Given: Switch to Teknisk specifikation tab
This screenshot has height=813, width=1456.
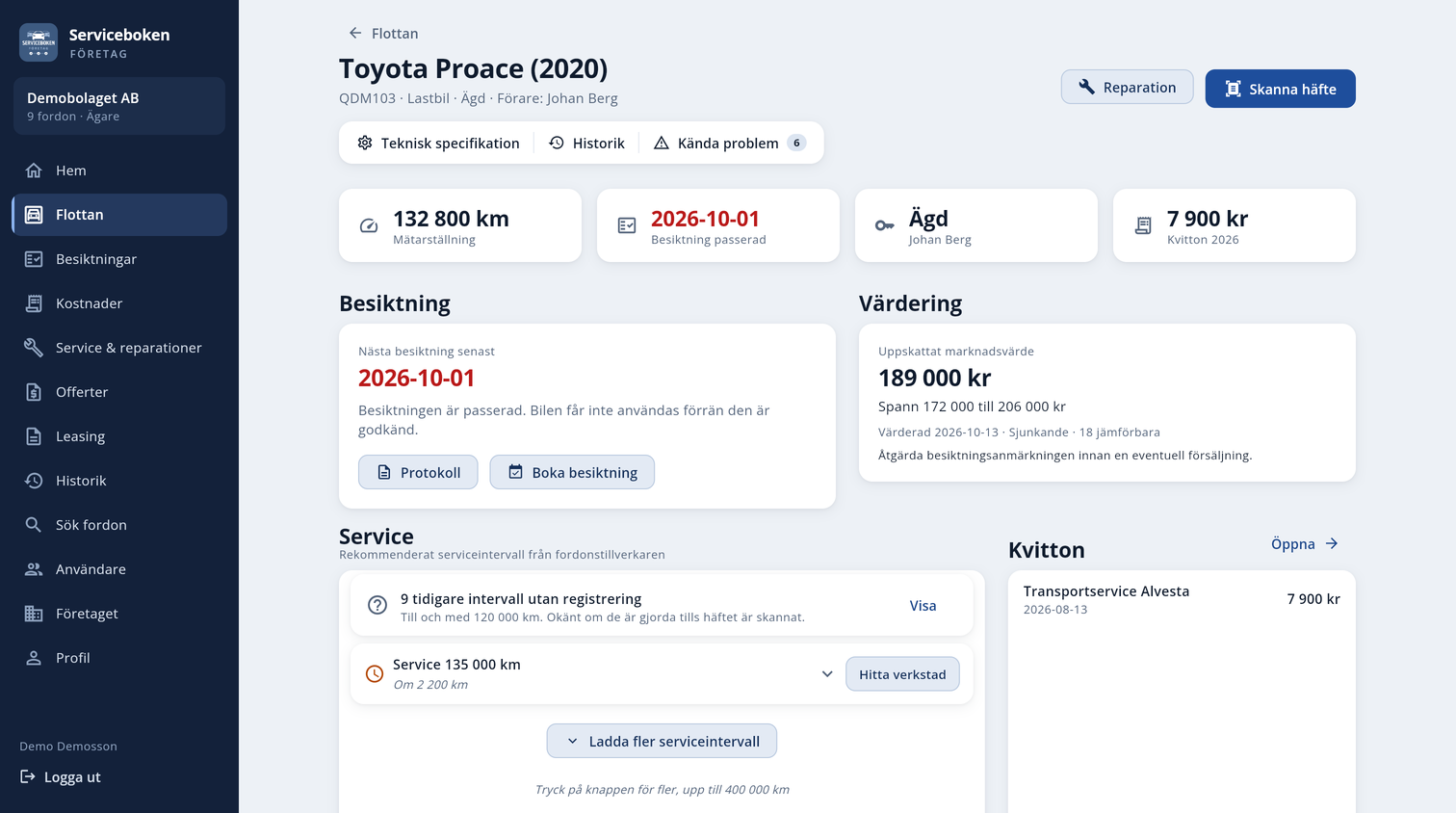Looking at the screenshot, I should point(438,143).
